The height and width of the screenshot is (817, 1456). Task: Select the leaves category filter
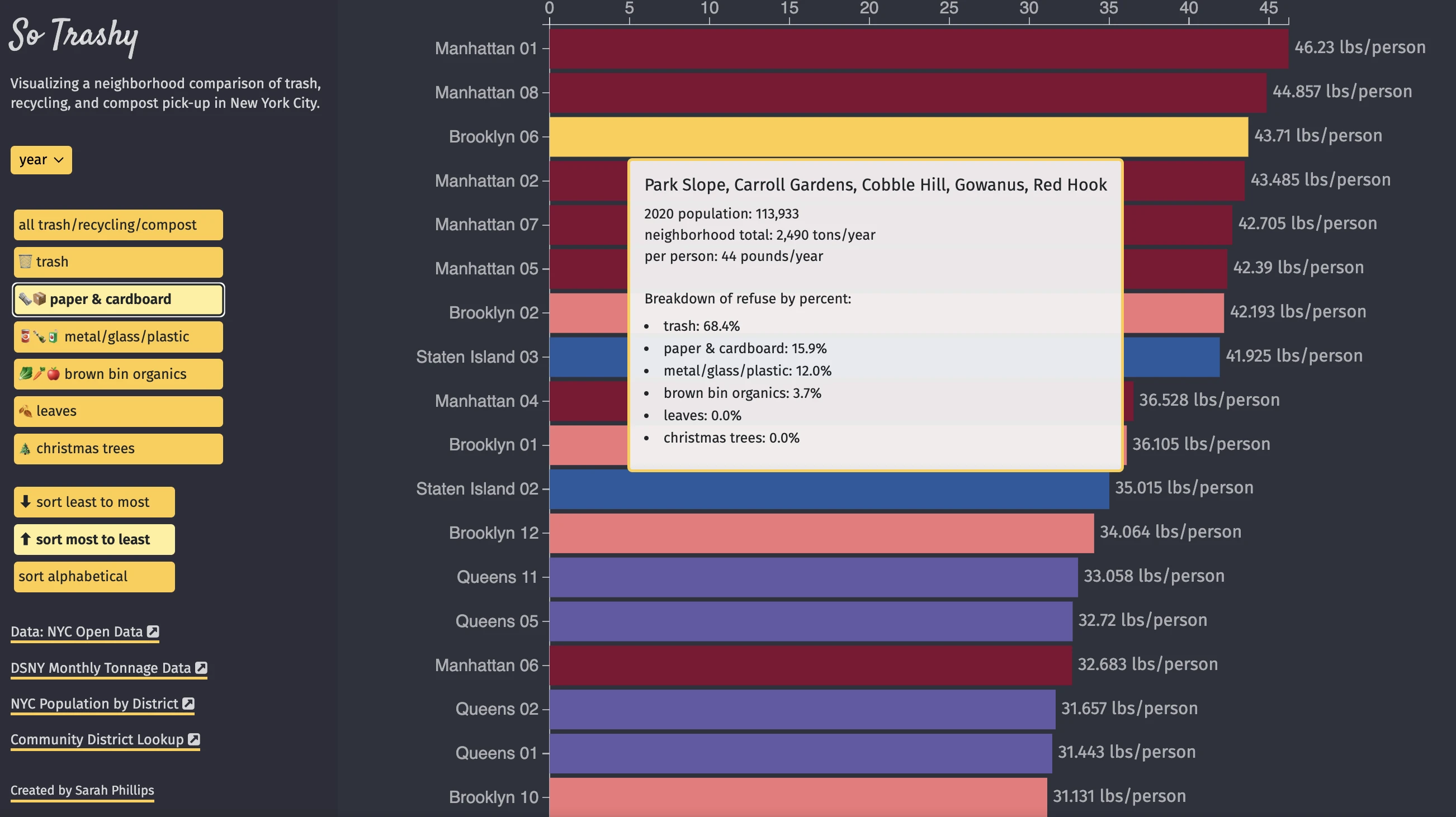(x=118, y=411)
